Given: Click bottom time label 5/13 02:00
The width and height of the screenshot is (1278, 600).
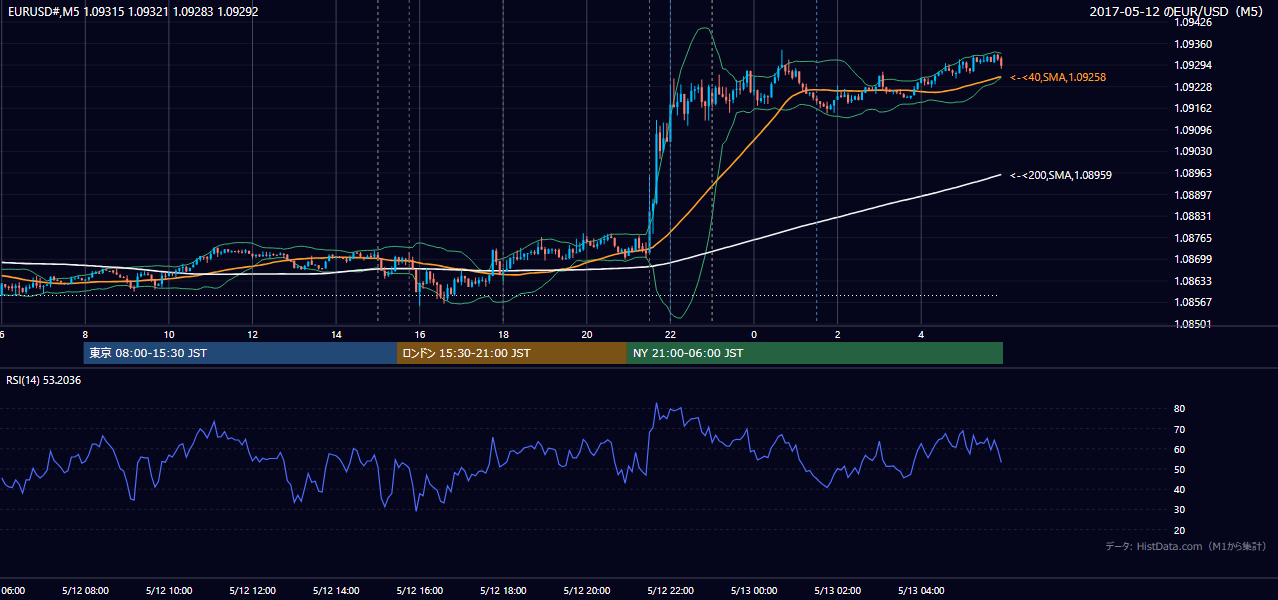Looking at the screenshot, I should coord(838,590).
